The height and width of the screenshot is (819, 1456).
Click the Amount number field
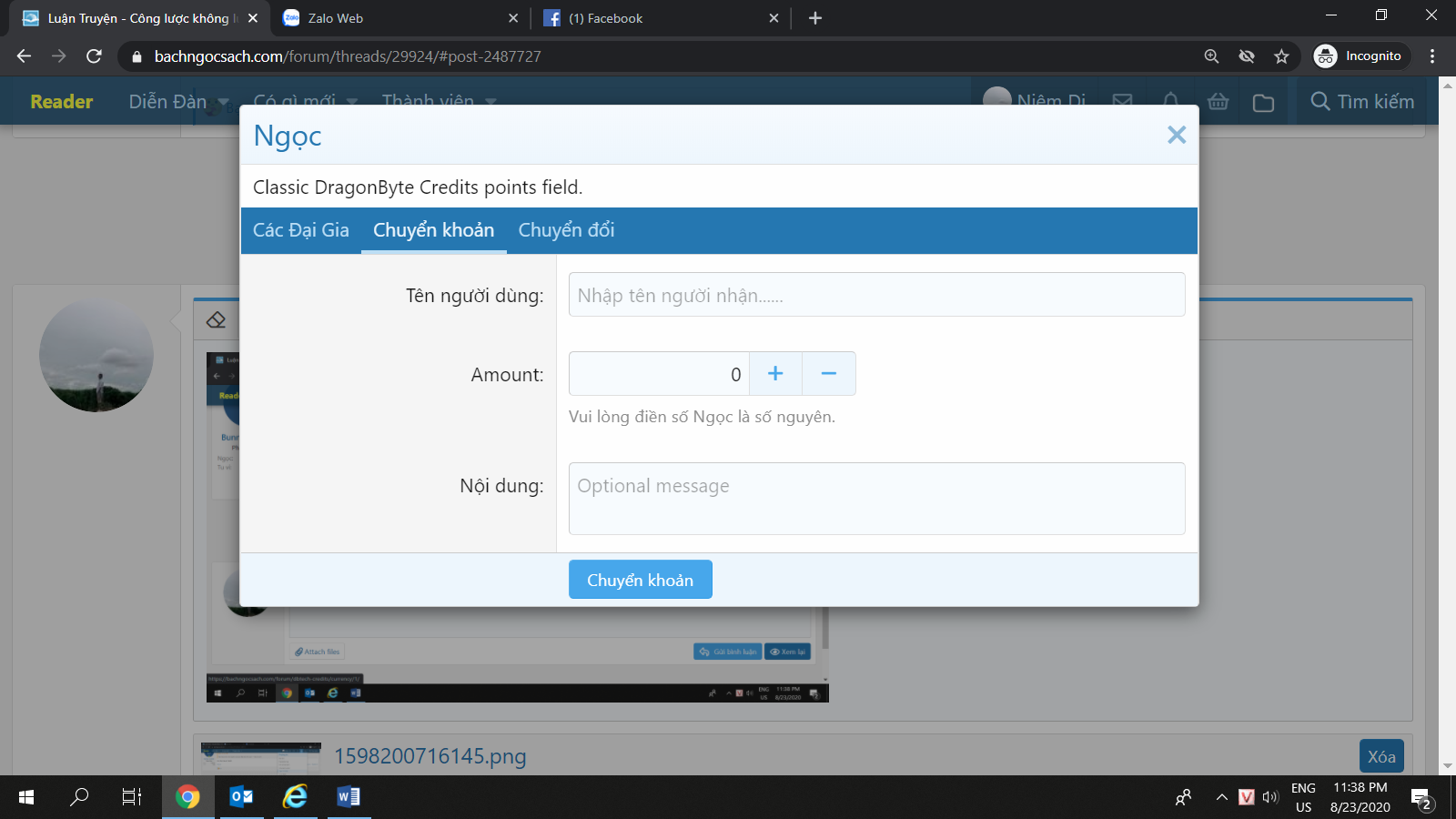[659, 374]
